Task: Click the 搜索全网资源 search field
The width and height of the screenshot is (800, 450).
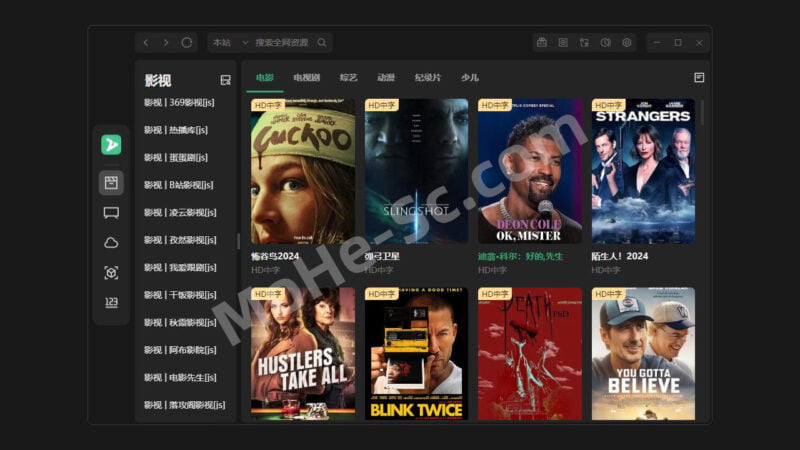Action: tap(282, 43)
